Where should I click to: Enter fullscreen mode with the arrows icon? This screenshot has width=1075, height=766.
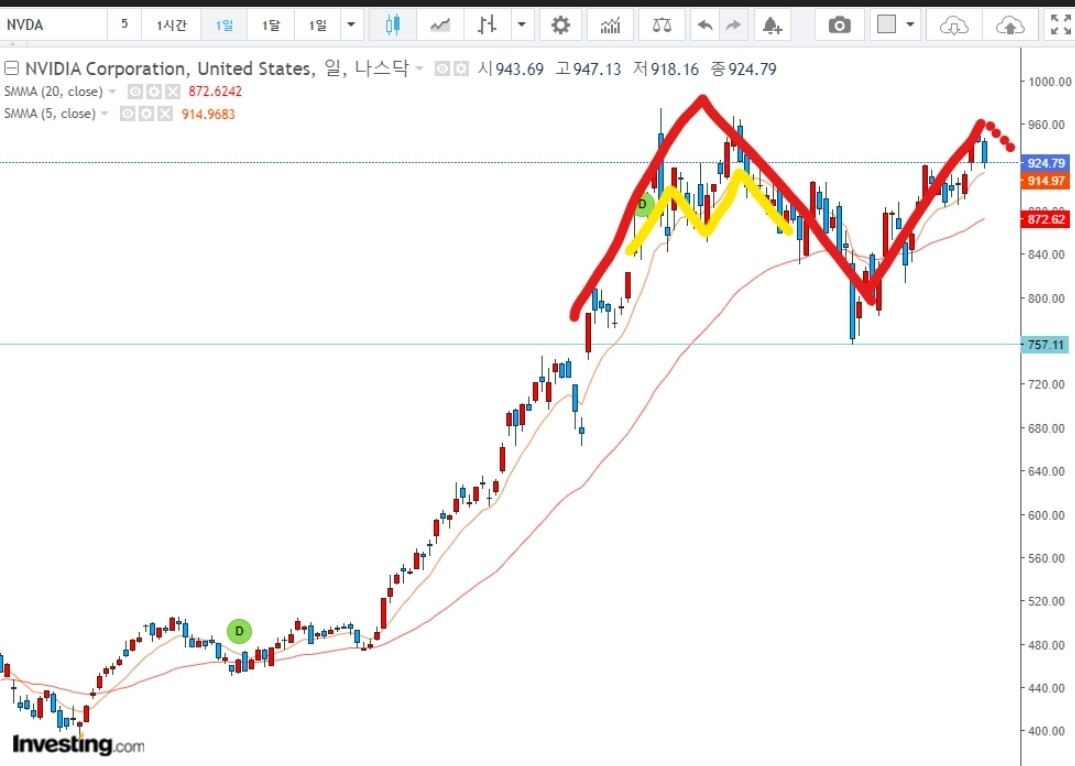[x=1061, y=25]
